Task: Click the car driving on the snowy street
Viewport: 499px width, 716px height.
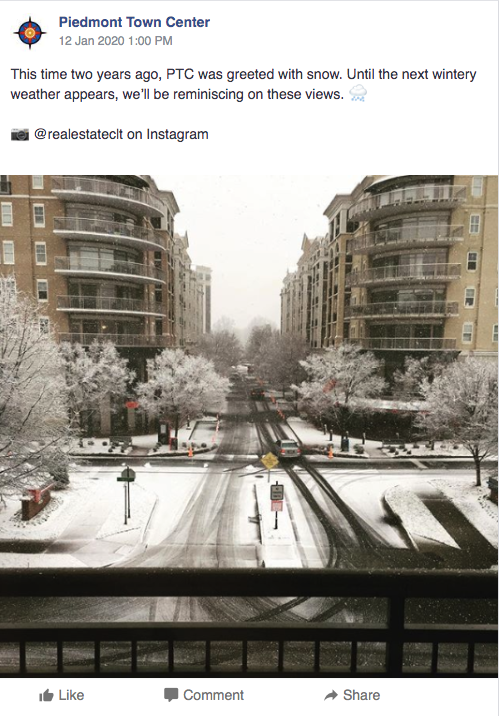Action: [288, 448]
